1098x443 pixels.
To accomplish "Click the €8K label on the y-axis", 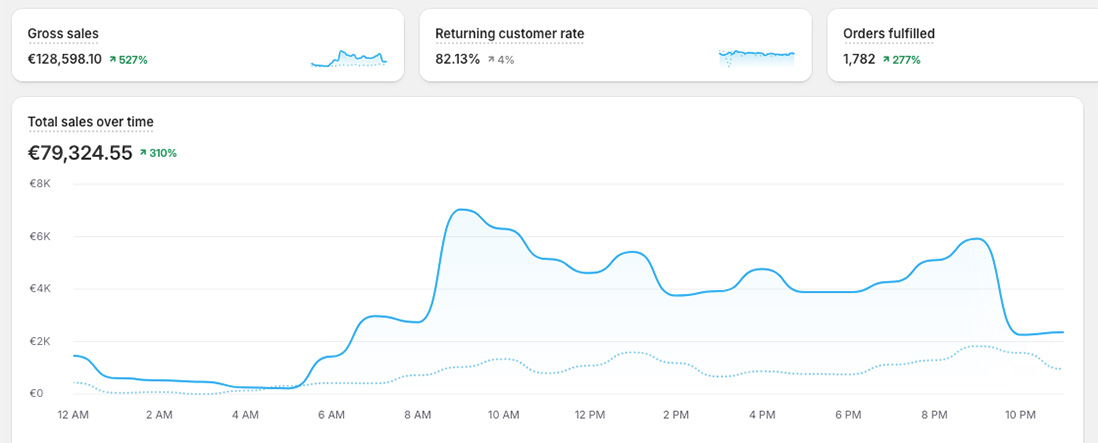I will coord(40,184).
